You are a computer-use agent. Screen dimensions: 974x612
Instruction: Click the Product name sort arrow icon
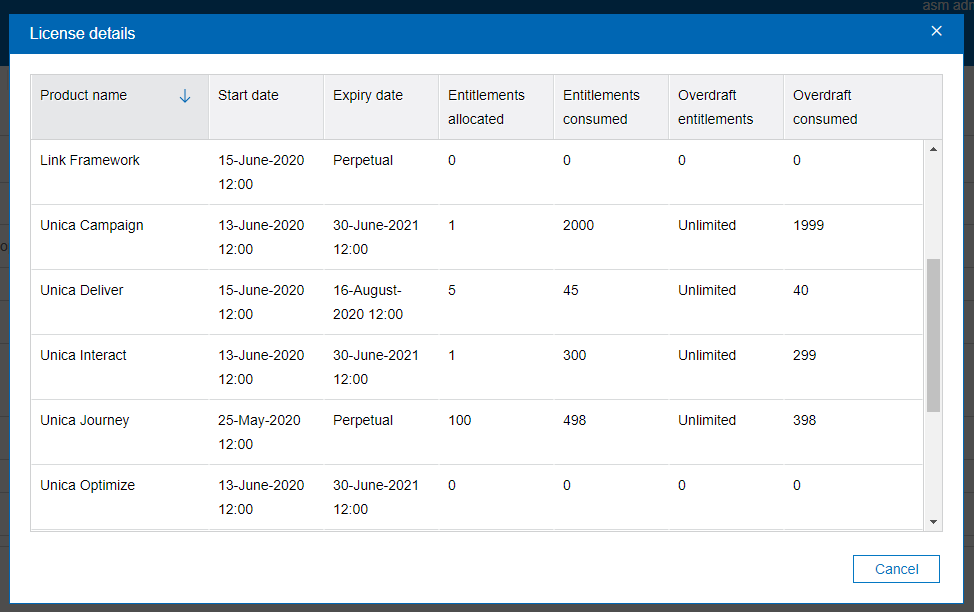tap(184, 96)
